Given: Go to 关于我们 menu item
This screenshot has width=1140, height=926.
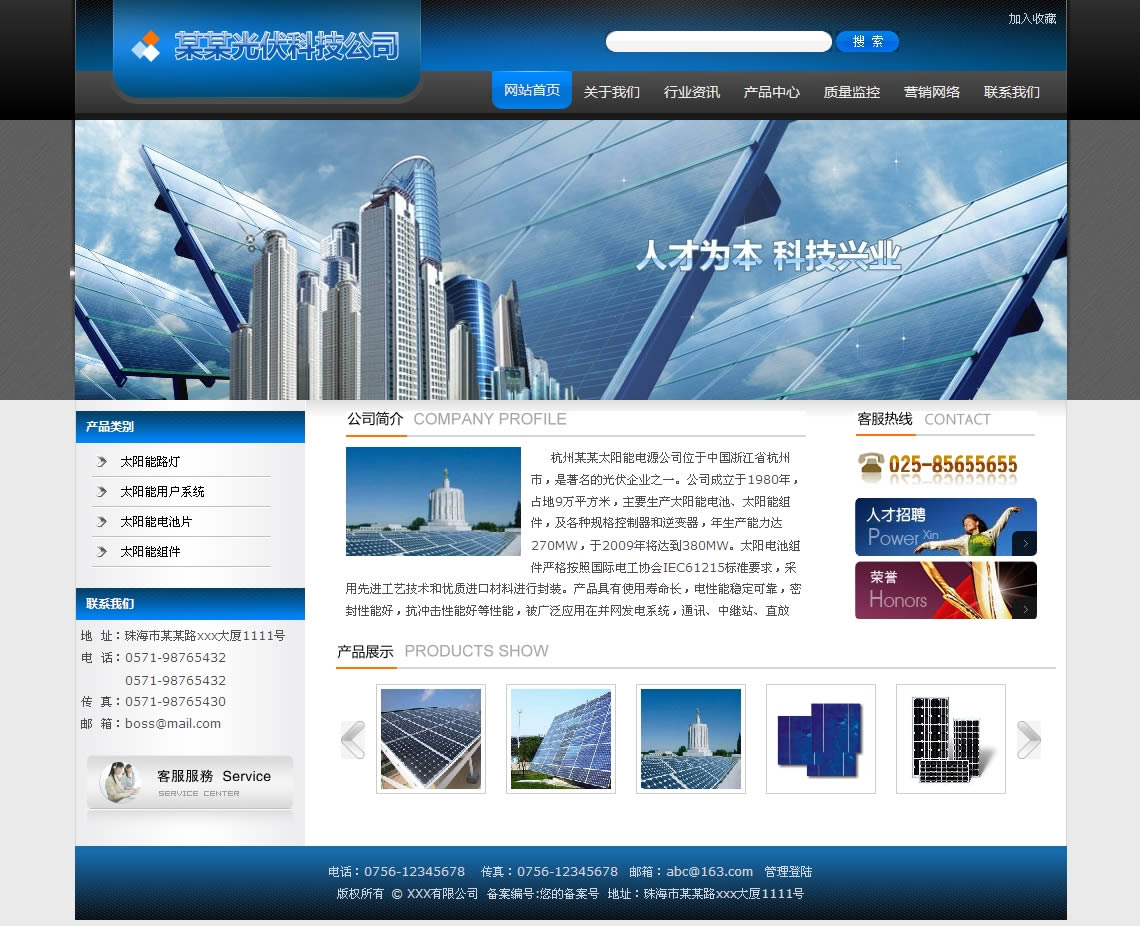Looking at the screenshot, I should click(612, 92).
